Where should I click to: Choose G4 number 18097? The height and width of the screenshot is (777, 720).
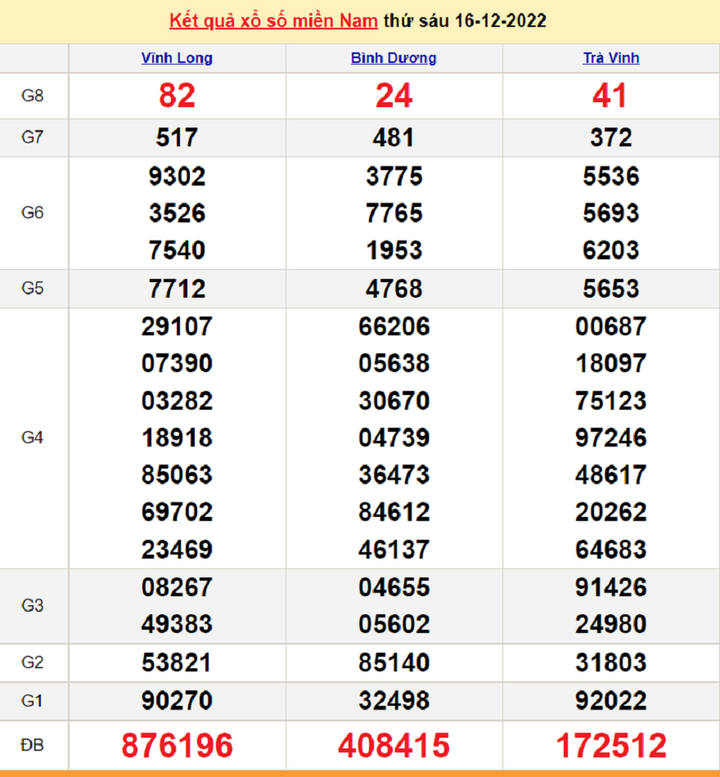[611, 363]
